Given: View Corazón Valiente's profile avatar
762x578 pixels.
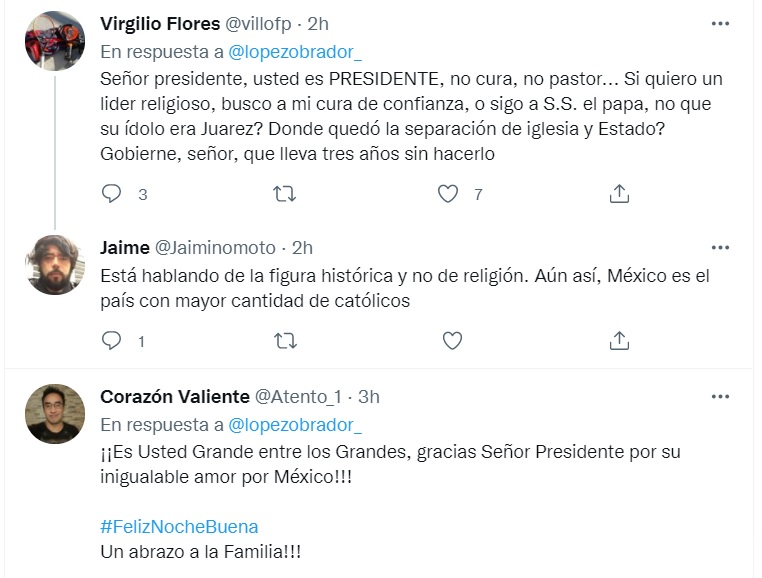Looking at the screenshot, I should [55, 414].
